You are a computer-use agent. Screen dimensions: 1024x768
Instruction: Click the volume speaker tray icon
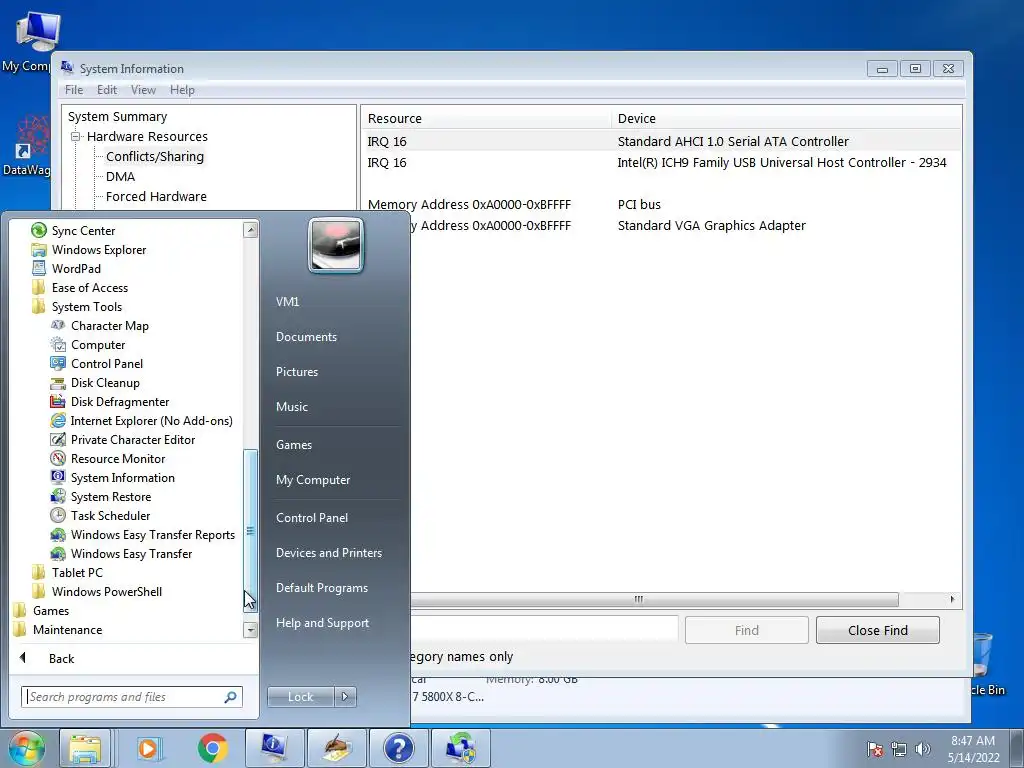coord(923,749)
